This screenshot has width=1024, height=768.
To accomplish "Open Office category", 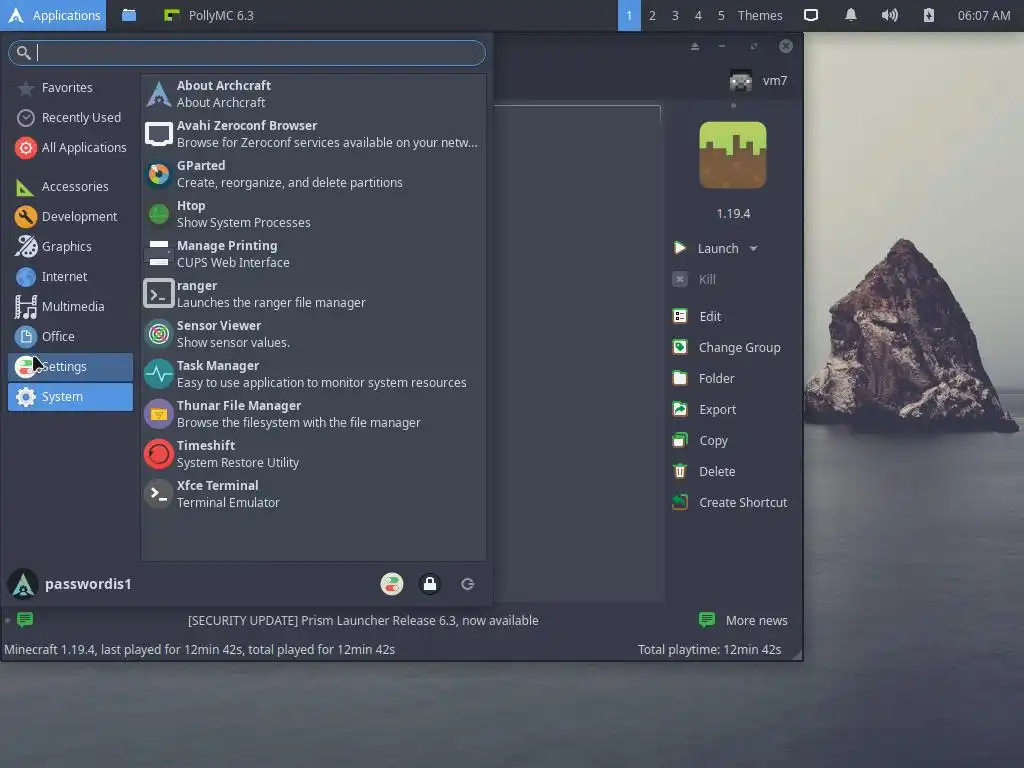I will click(x=71, y=337).
